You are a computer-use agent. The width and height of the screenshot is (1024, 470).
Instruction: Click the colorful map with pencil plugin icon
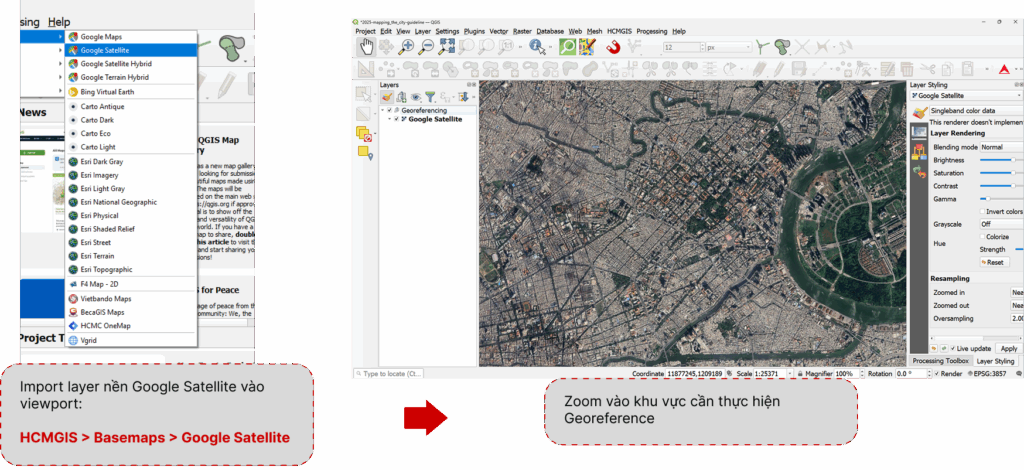pos(587,47)
